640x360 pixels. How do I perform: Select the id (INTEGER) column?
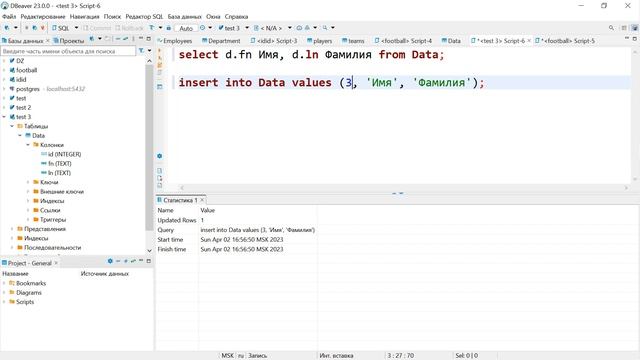(61, 154)
